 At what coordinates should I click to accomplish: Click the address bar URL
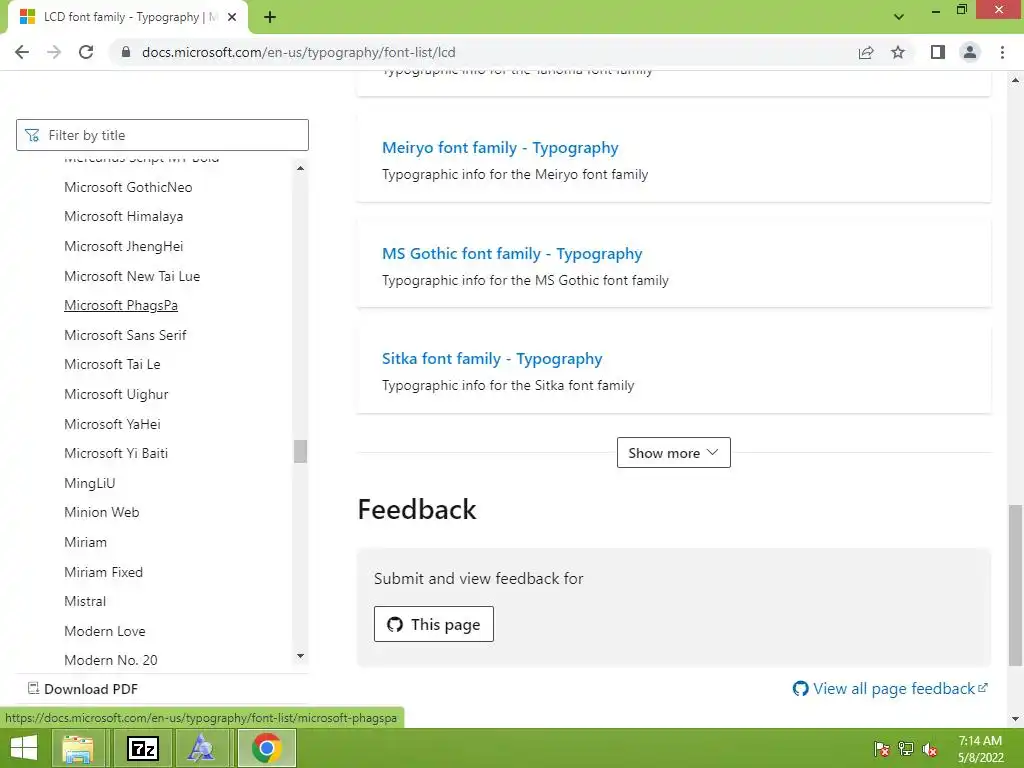tap(298, 52)
